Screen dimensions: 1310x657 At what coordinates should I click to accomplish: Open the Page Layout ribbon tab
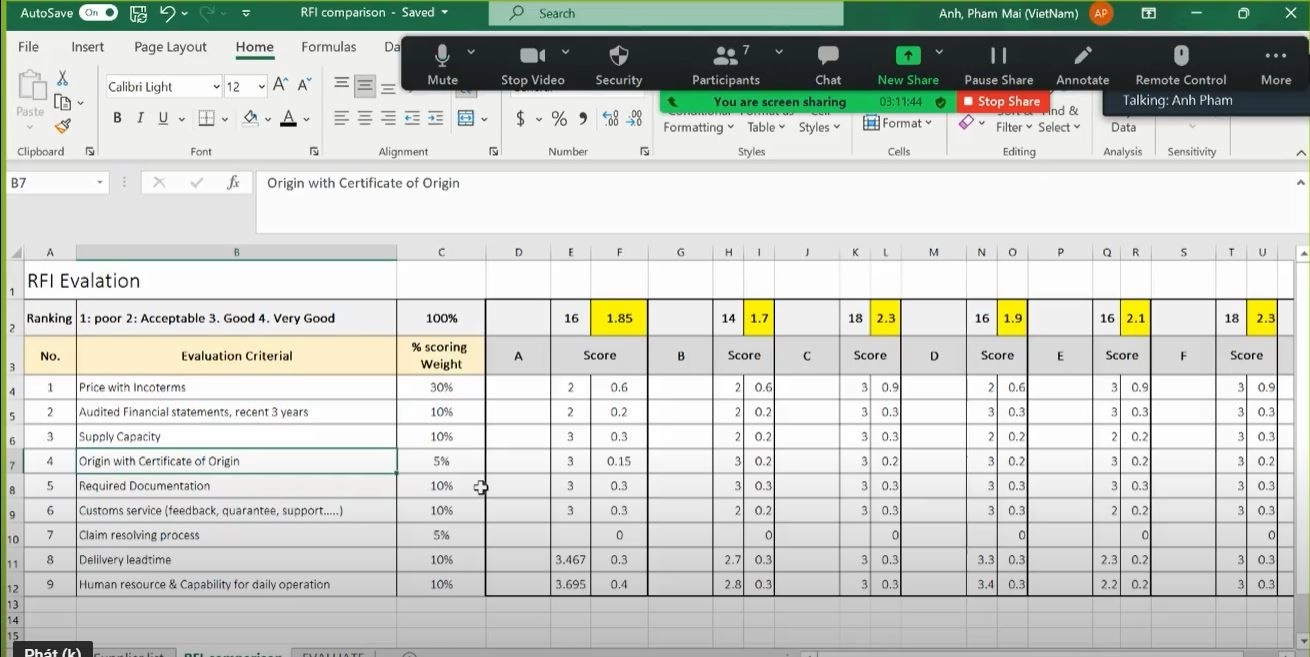[170, 47]
